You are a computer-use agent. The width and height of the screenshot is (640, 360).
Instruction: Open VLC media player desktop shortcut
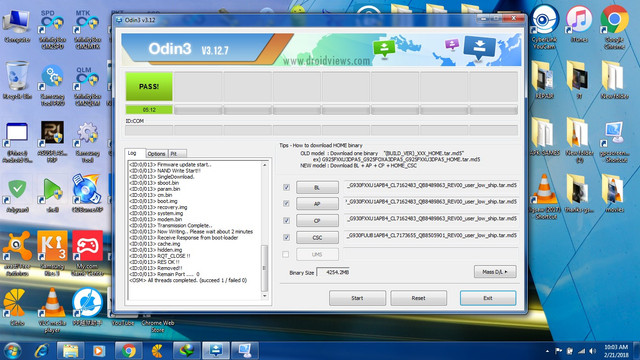52,309
